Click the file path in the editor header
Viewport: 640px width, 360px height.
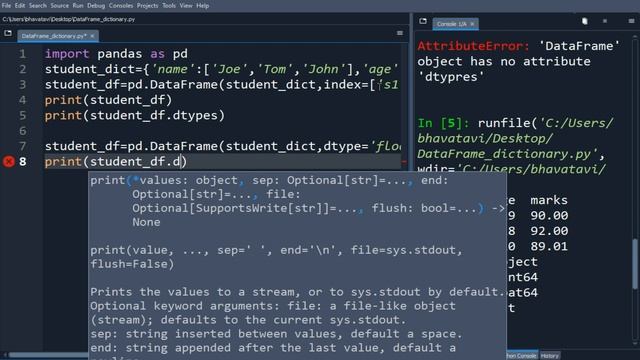(x=69, y=19)
